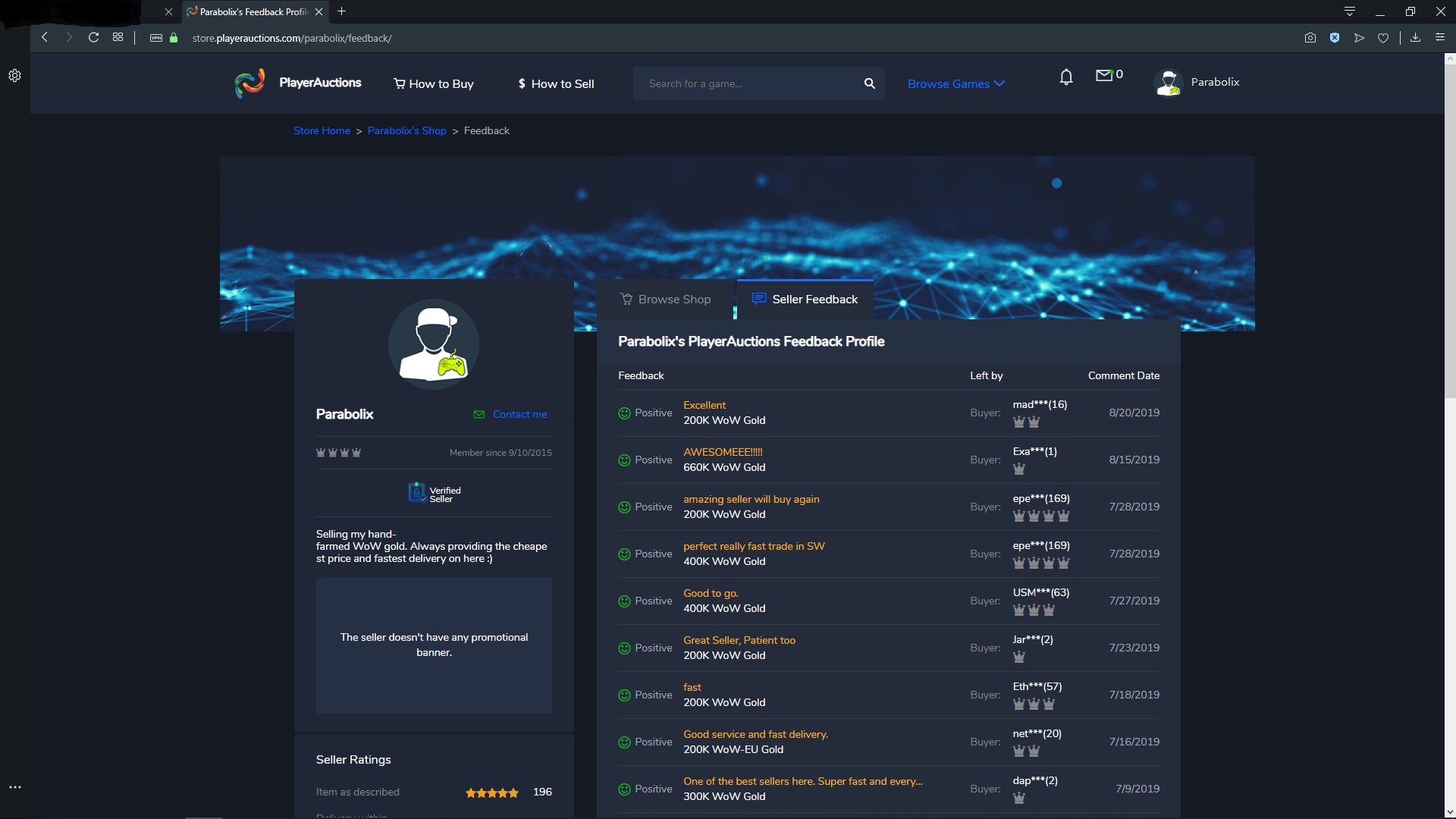Click buyer name Exa***(1)

pyautogui.click(x=1034, y=451)
